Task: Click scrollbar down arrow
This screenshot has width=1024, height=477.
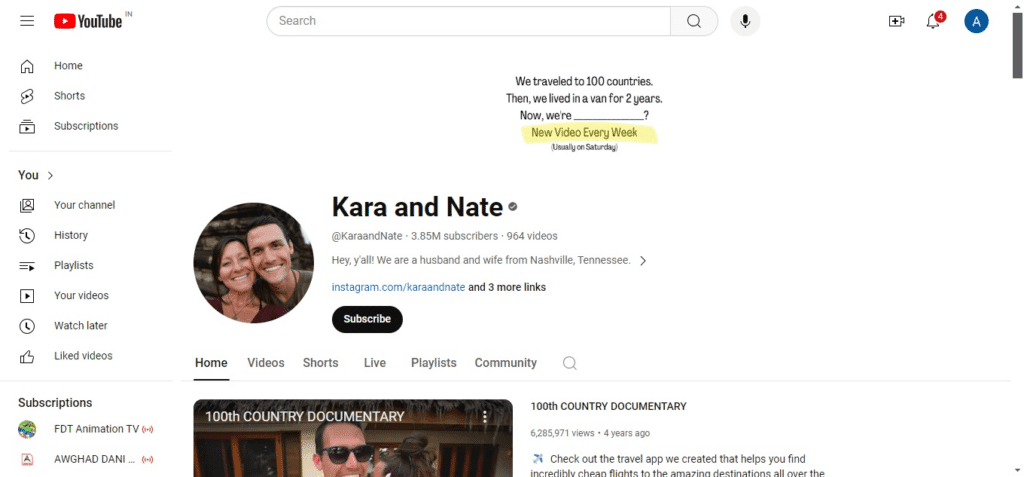Action: coord(1017,470)
